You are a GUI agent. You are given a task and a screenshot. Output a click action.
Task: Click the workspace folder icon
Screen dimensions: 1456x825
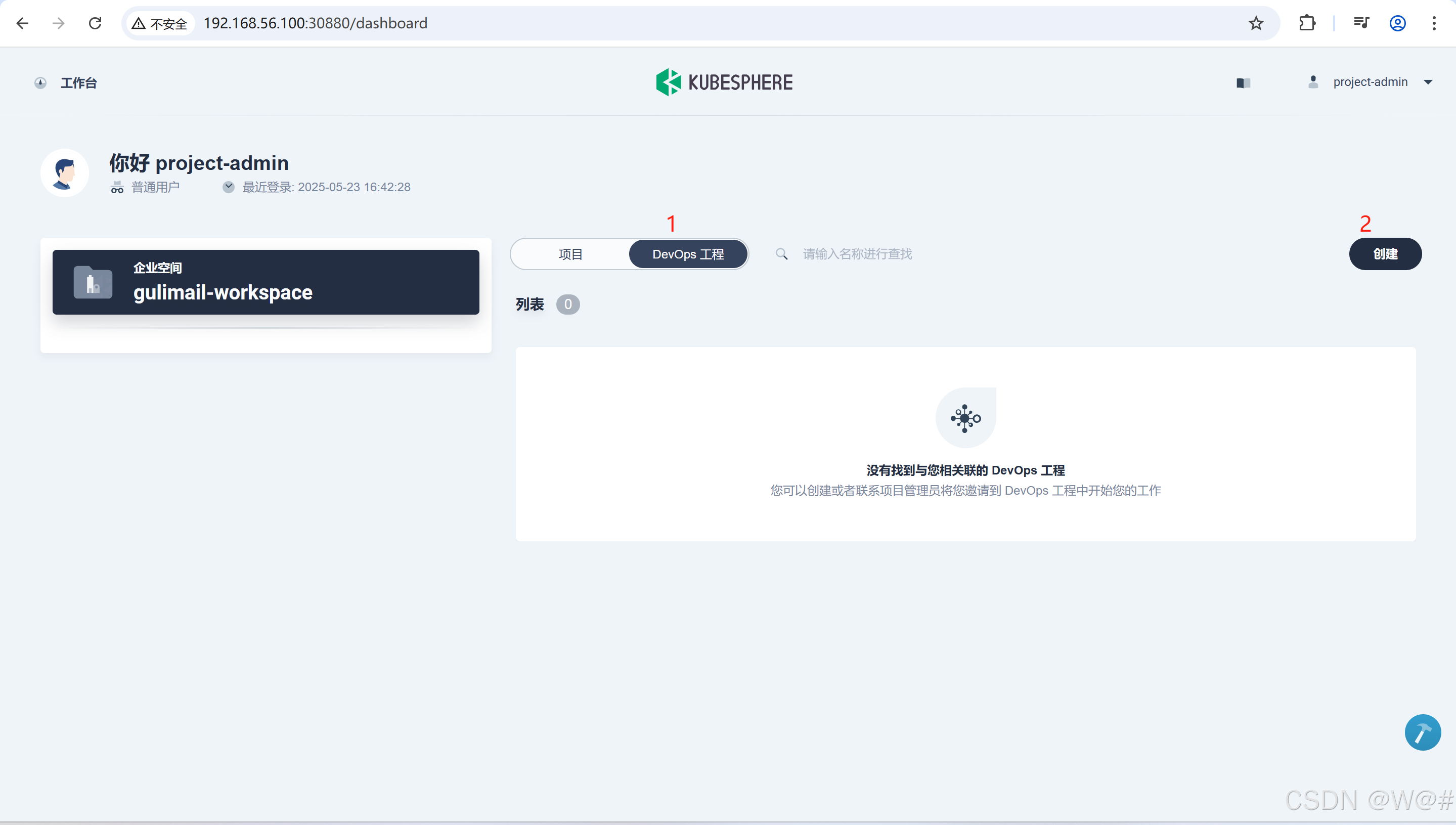(x=93, y=282)
